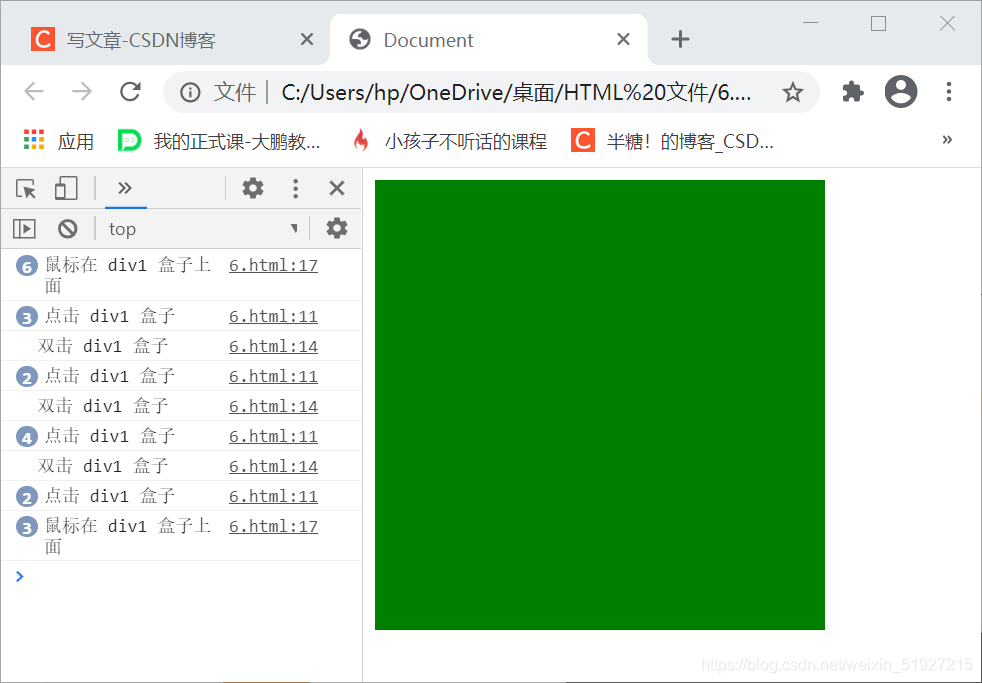Expand hidden DevTools panels with the chevron

(125, 188)
